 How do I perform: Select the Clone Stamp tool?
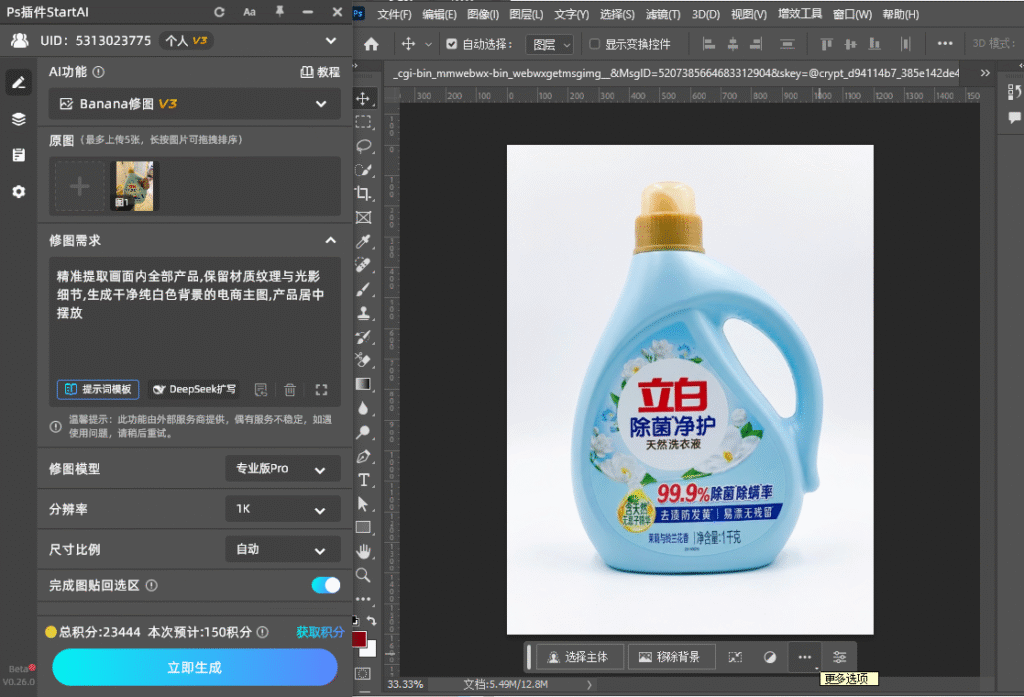pyautogui.click(x=363, y=313)
